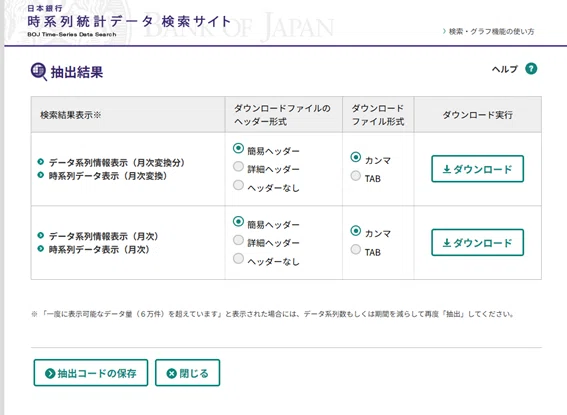Click the ダウンロード実行 column header
567x415 pixels.
pos(477,115)
